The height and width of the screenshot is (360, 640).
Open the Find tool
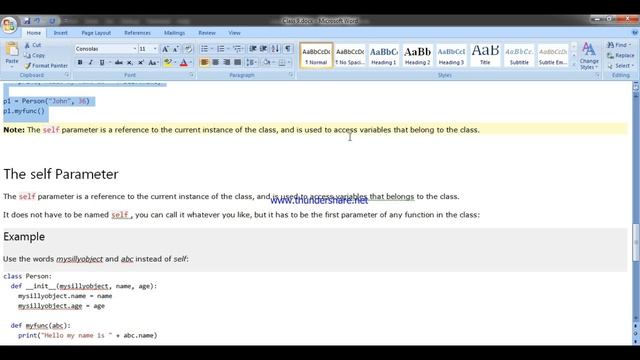[619, 45]
